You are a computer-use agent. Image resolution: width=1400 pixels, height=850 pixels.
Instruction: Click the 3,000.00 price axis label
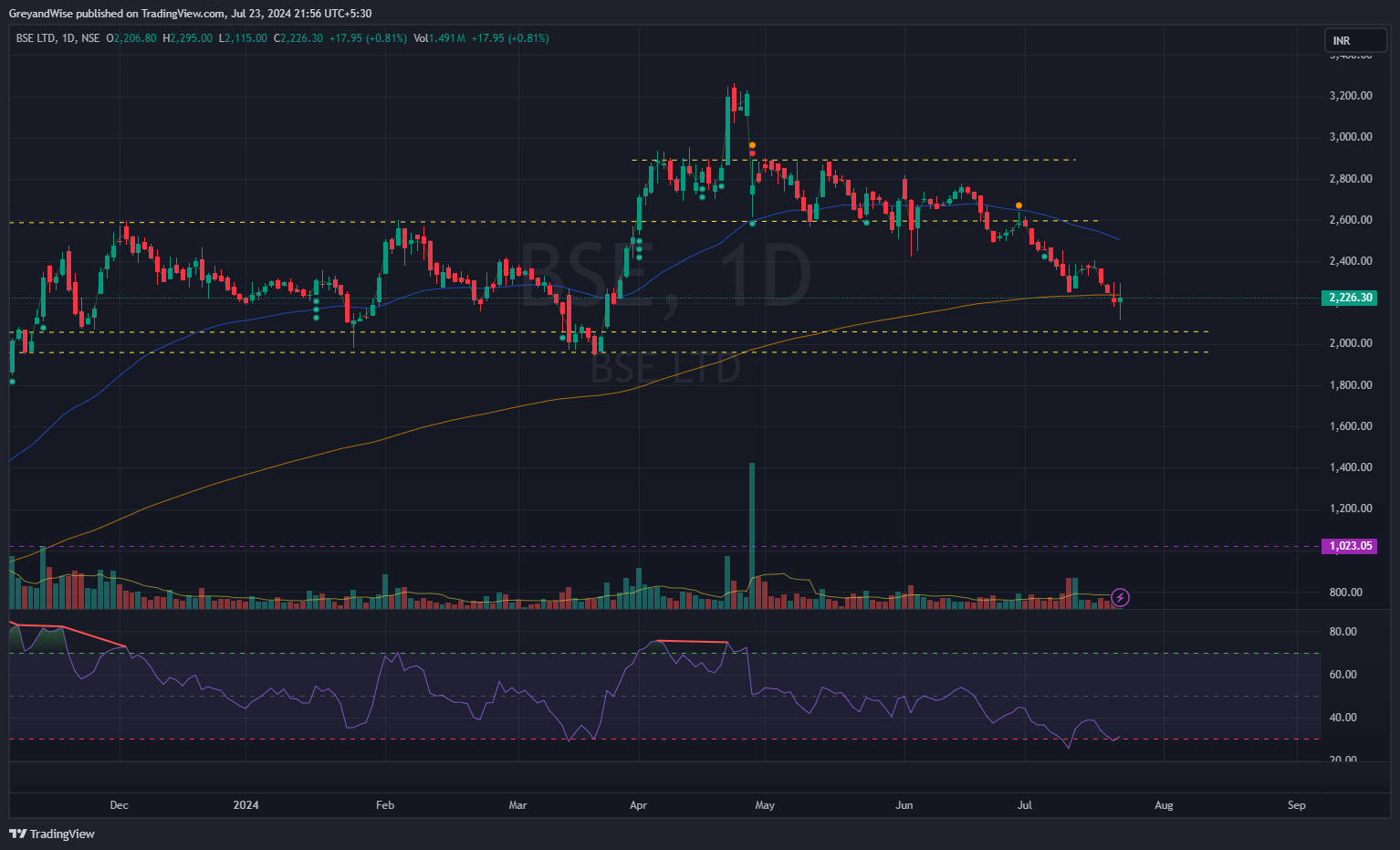[x=1351, y=137]
